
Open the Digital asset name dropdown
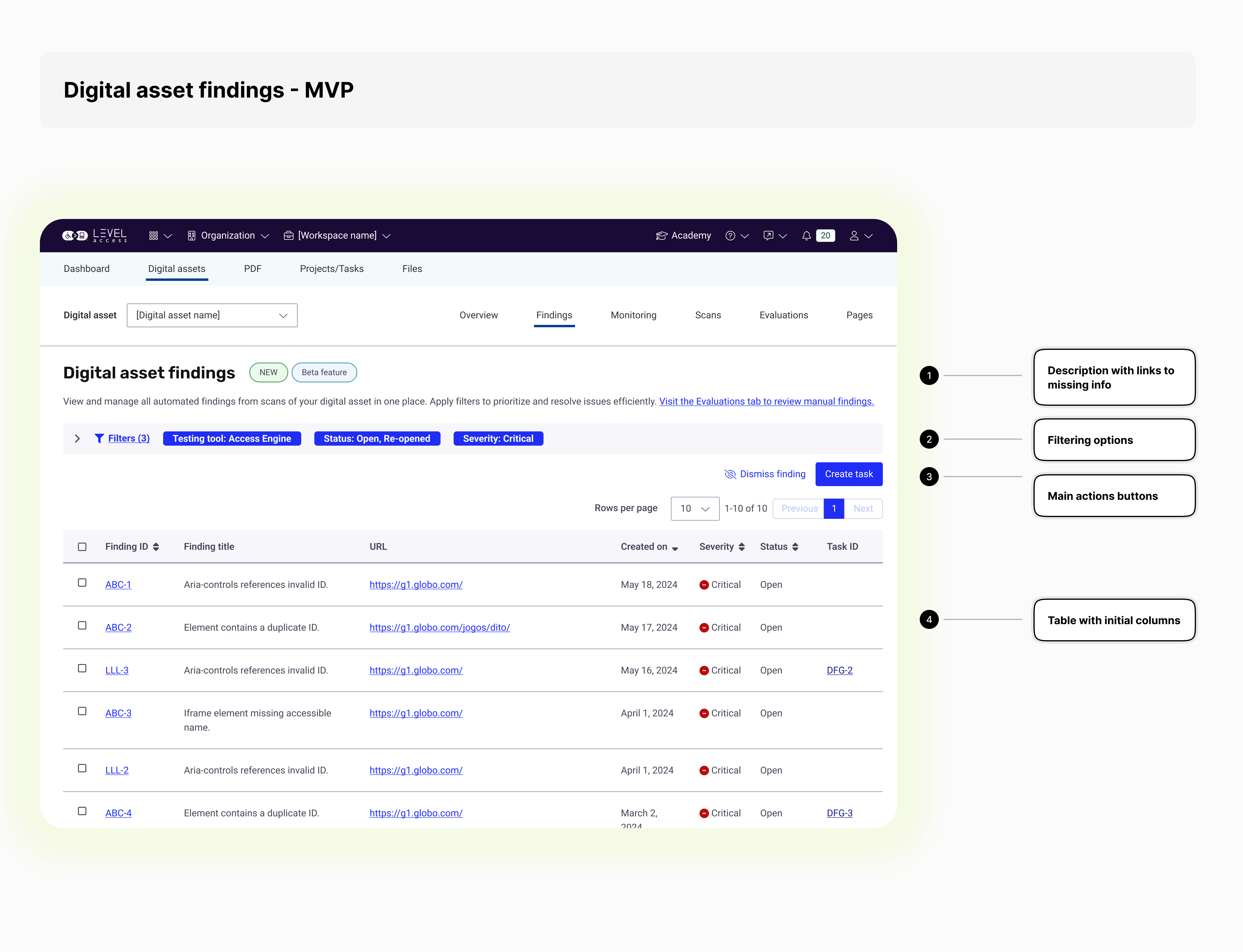pyautogui.click(x=212, y=315)
